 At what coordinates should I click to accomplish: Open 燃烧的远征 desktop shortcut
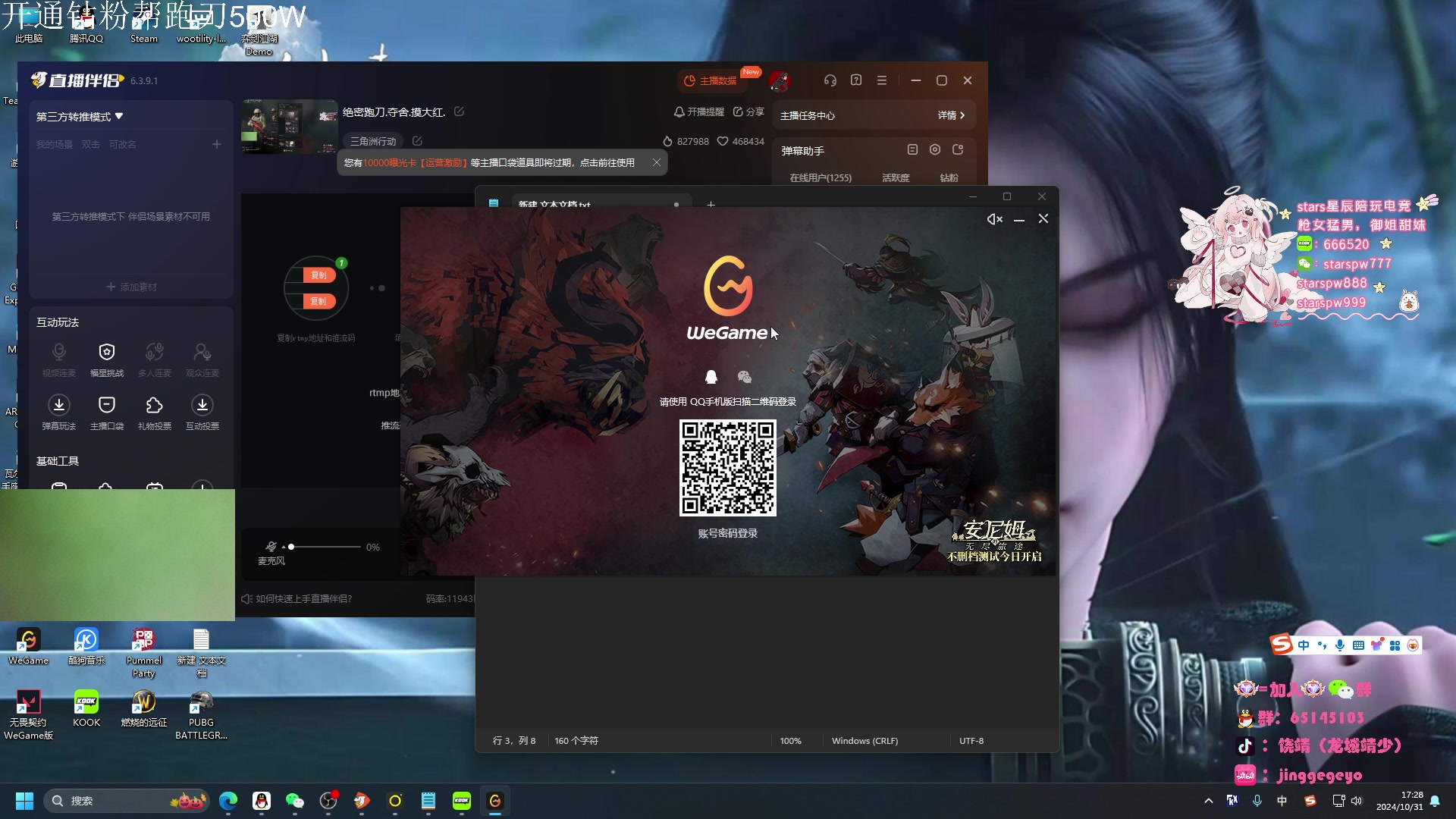pyautogui.click(x=143, y=709)
